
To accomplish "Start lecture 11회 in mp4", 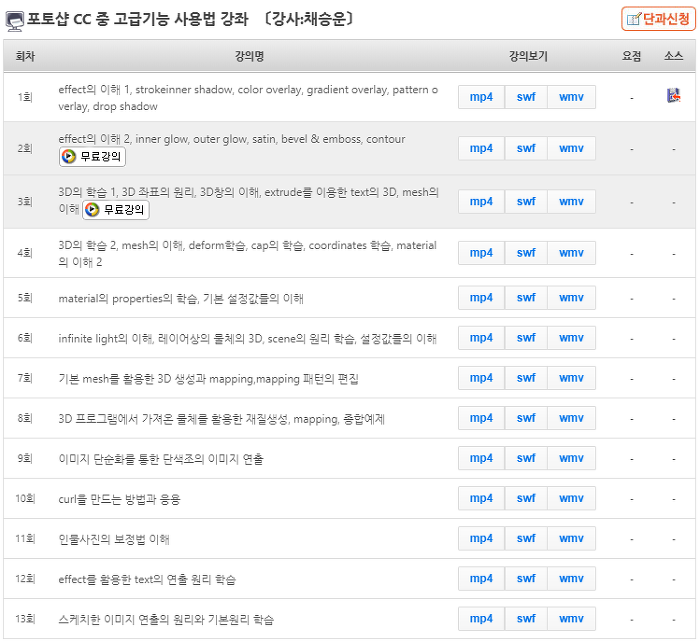I will pos(481,539).
